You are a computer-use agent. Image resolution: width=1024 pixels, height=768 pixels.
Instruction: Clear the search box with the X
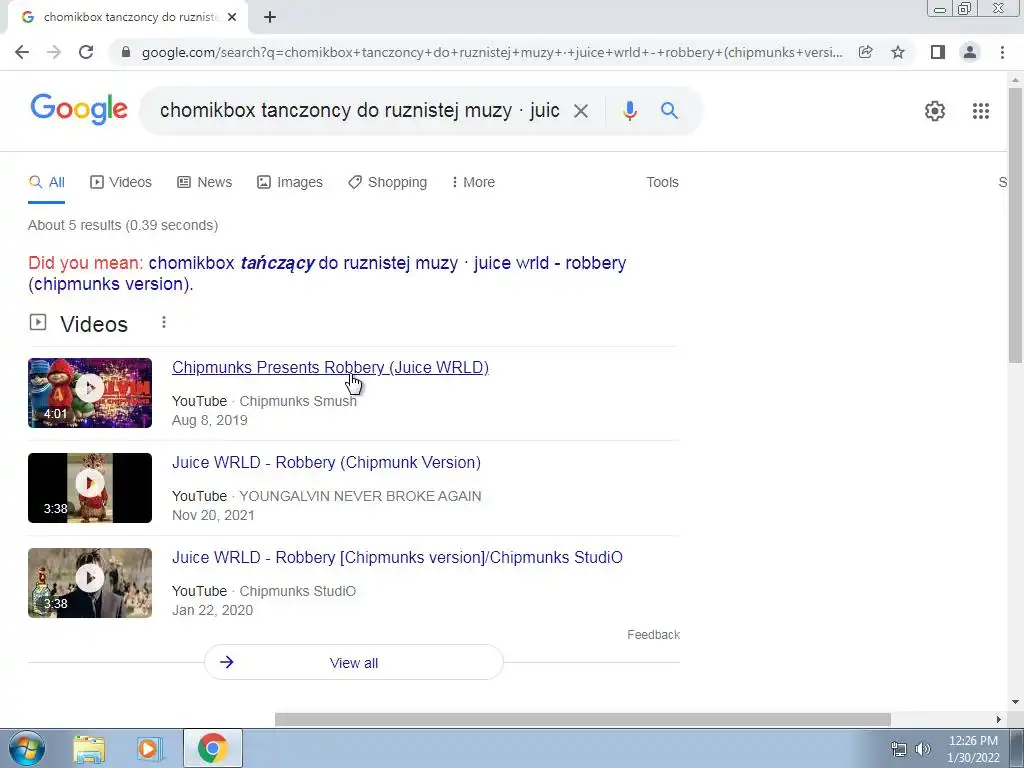tap(581, 111)
